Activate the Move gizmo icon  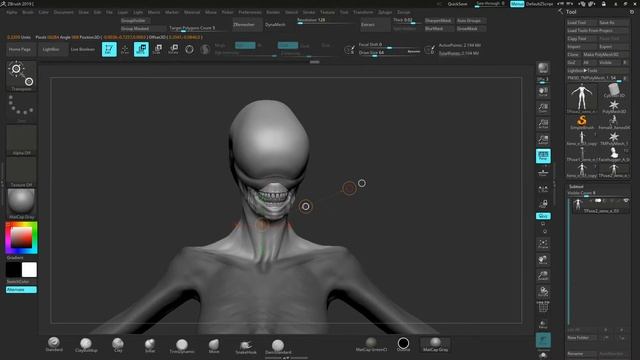(141, 49)
